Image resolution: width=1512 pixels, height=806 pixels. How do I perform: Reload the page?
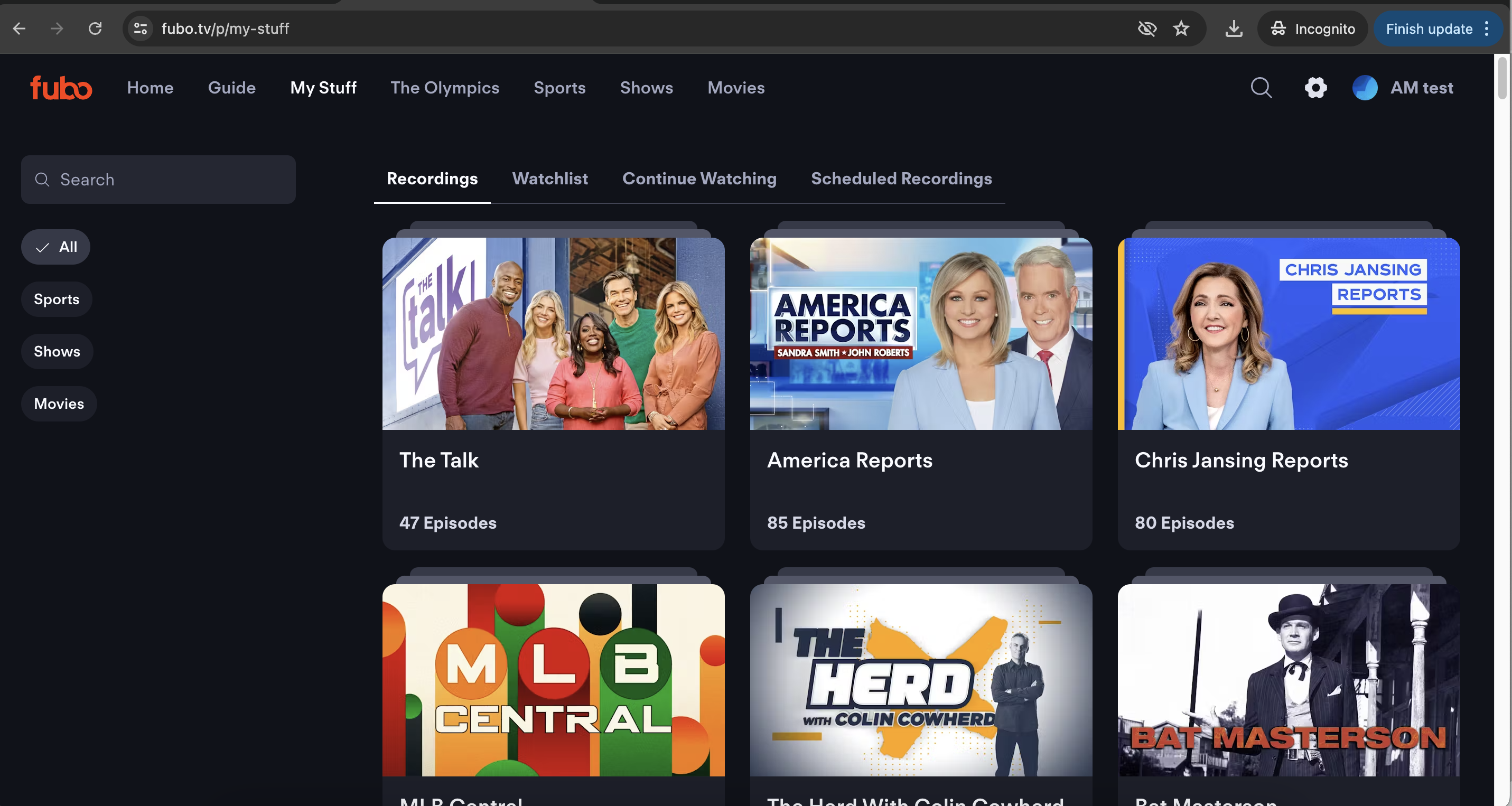[95, 28]
